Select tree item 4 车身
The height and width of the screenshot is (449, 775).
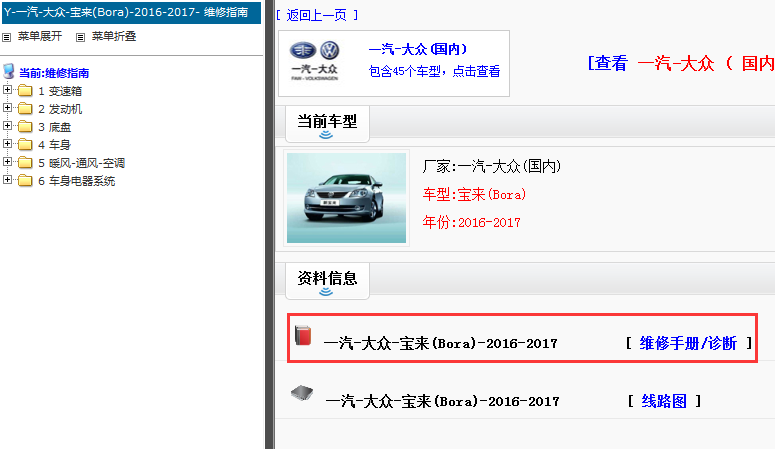54,145
